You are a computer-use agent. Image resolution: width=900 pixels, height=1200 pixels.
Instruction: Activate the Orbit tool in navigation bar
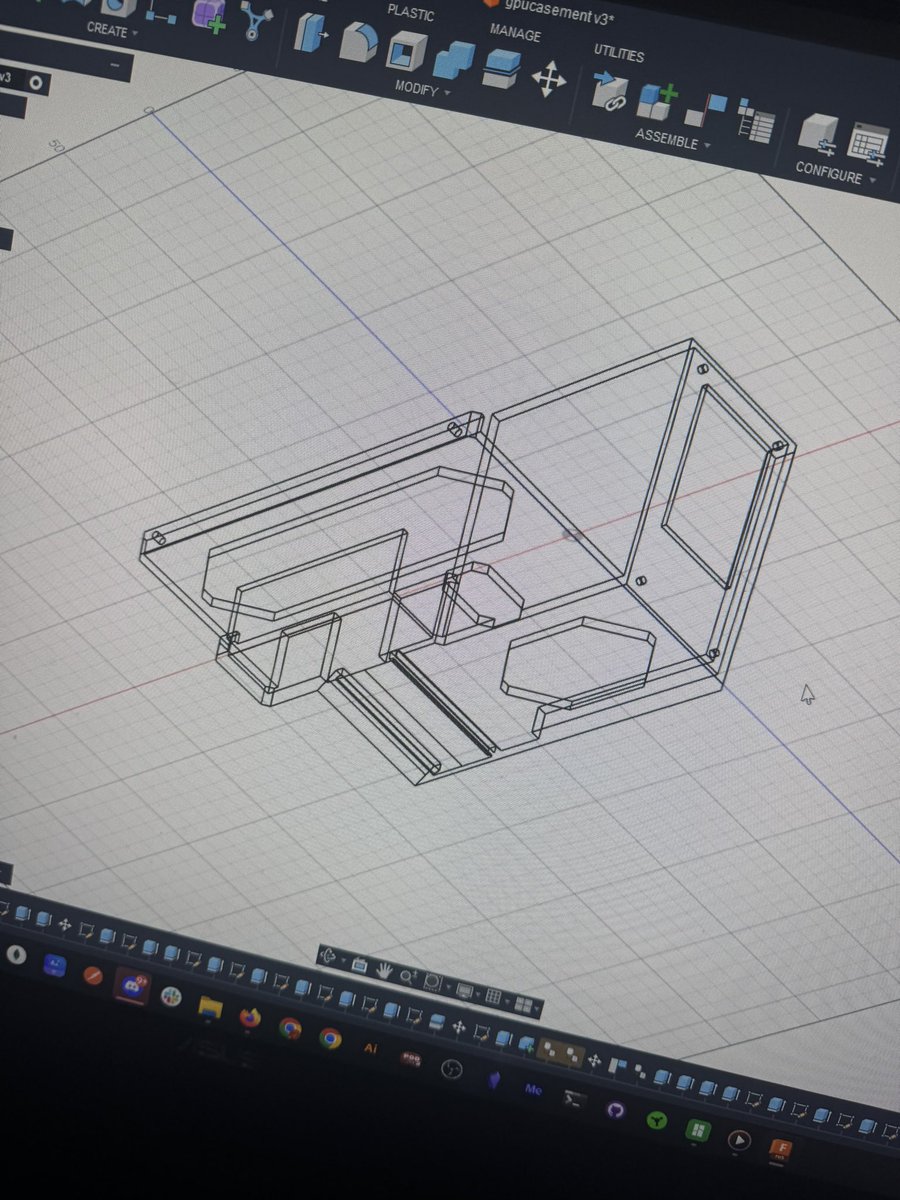tap(327, 956)
